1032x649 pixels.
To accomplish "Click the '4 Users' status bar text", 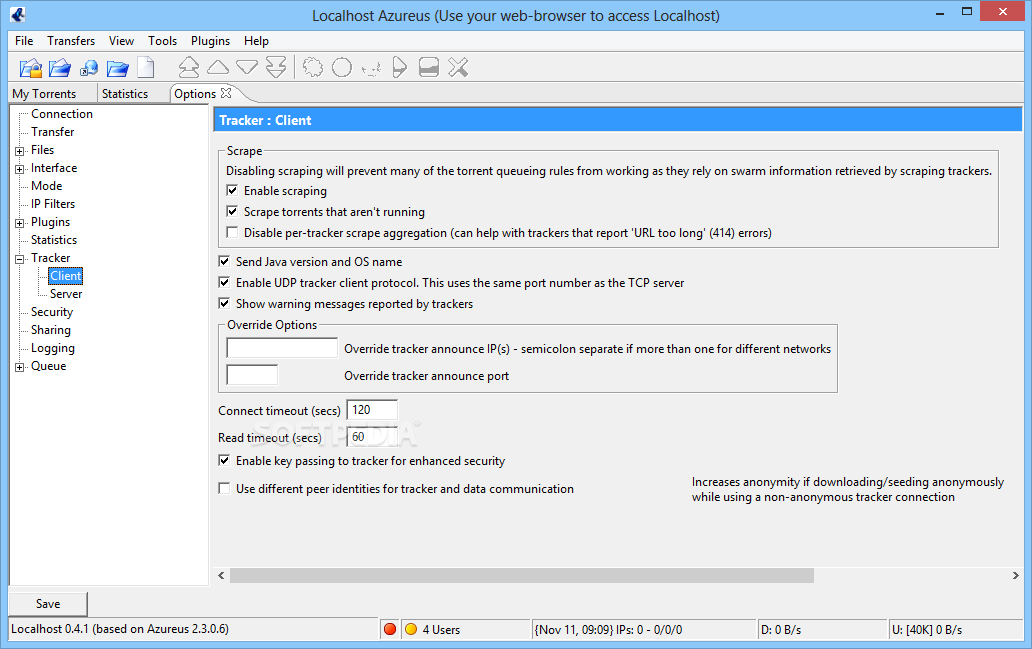I will [441, 630].
